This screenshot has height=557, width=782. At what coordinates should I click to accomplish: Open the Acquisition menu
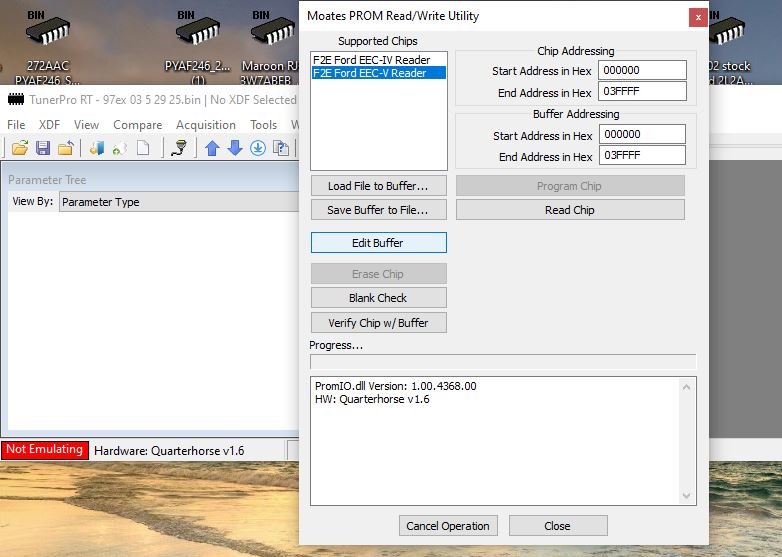206,125
